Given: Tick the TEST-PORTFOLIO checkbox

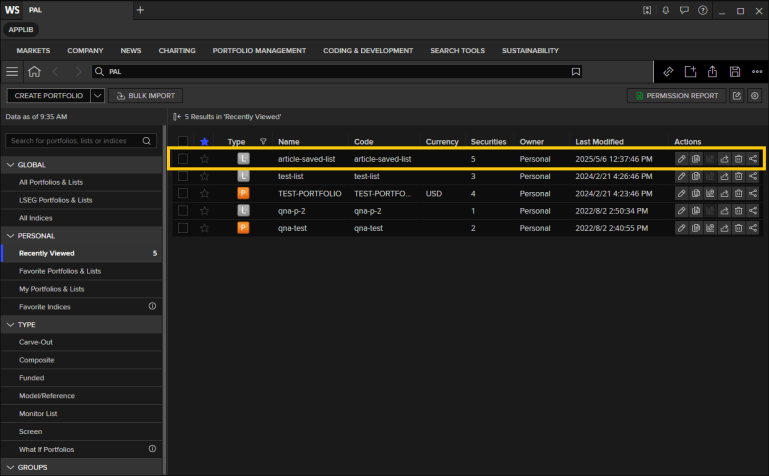Looking at the screenshot, I should 183,194.
